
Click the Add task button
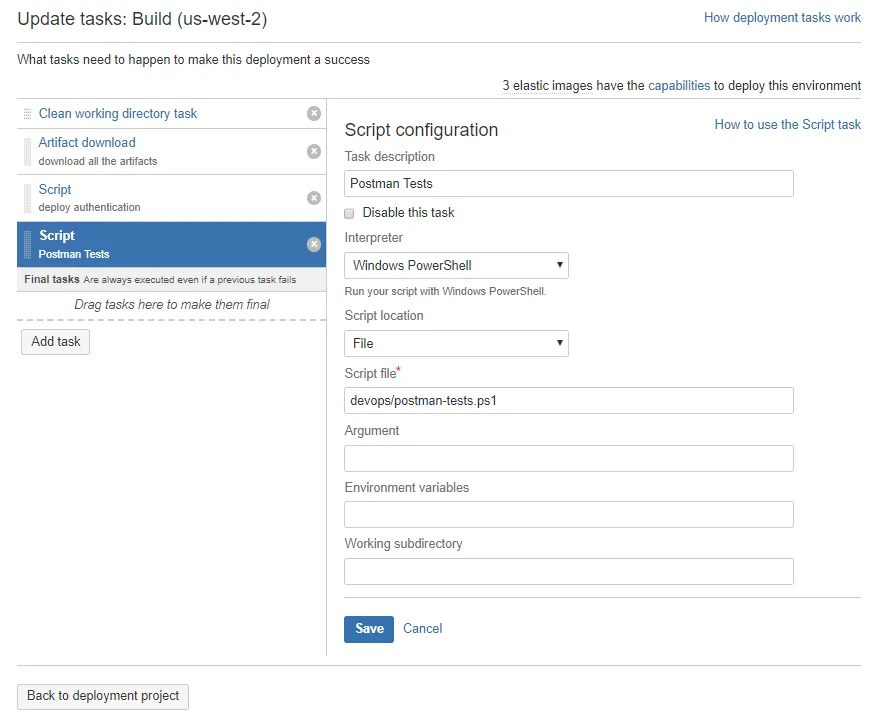pyautogui.click(x=55, y=341)
